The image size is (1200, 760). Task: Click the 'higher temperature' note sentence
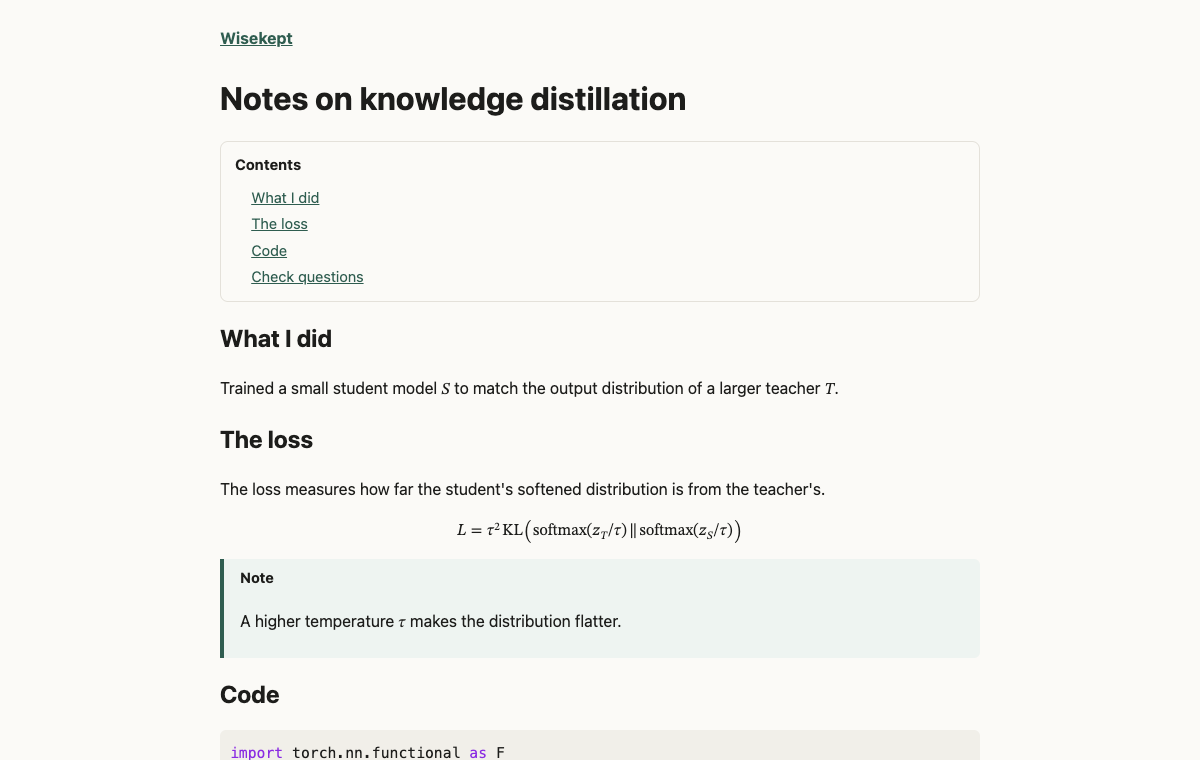(x=431, y=621)
